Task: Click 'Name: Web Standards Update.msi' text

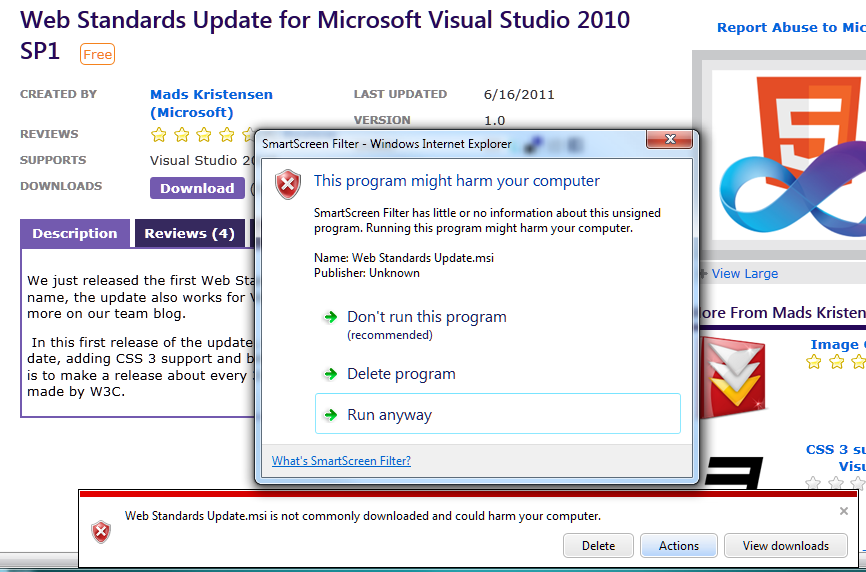Action: point(404,258)
